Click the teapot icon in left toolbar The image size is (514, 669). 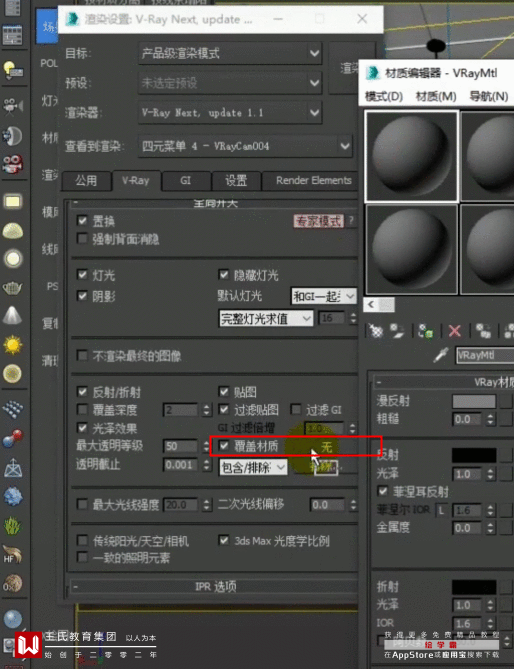click(x=12, y=288)
